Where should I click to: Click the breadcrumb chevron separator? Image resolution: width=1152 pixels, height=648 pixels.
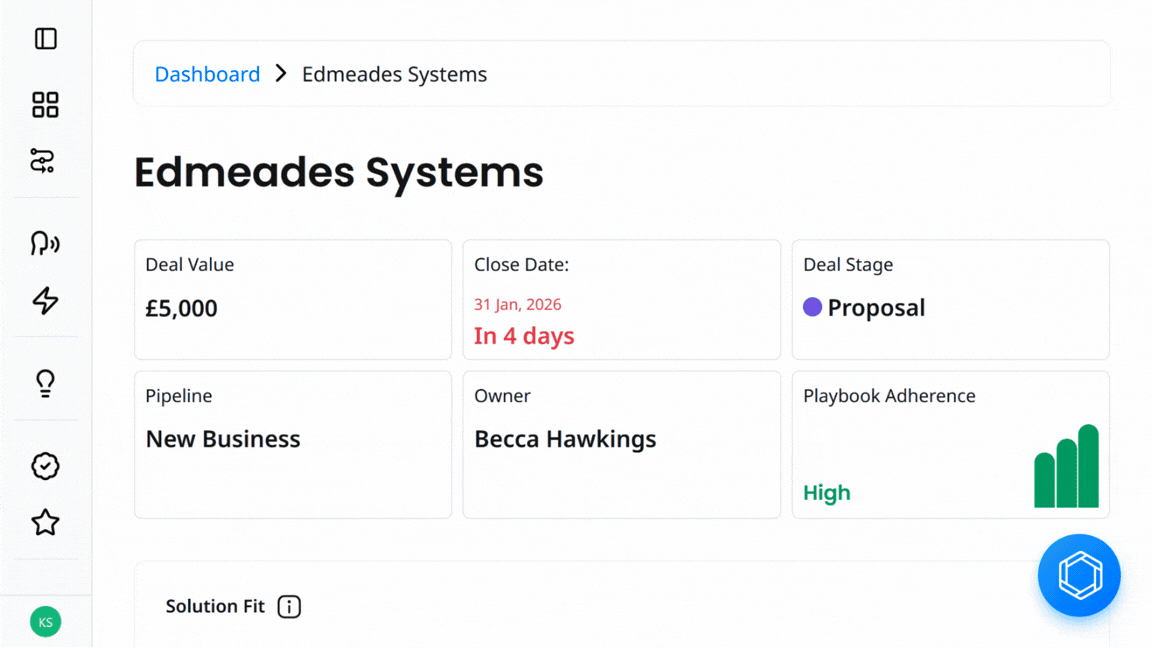(x=281, y=74)
